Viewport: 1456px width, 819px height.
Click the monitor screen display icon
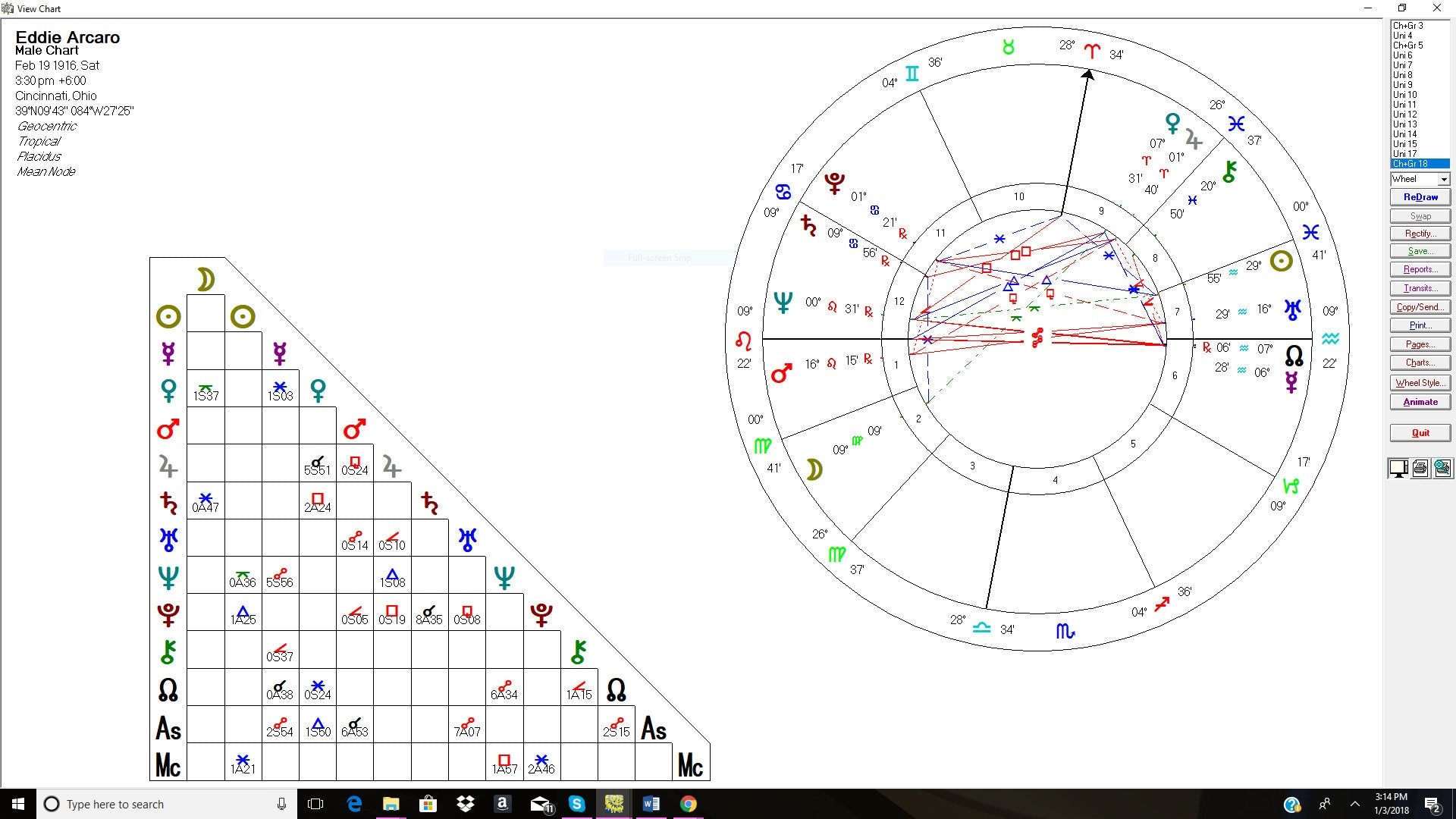click(1398, 469)
